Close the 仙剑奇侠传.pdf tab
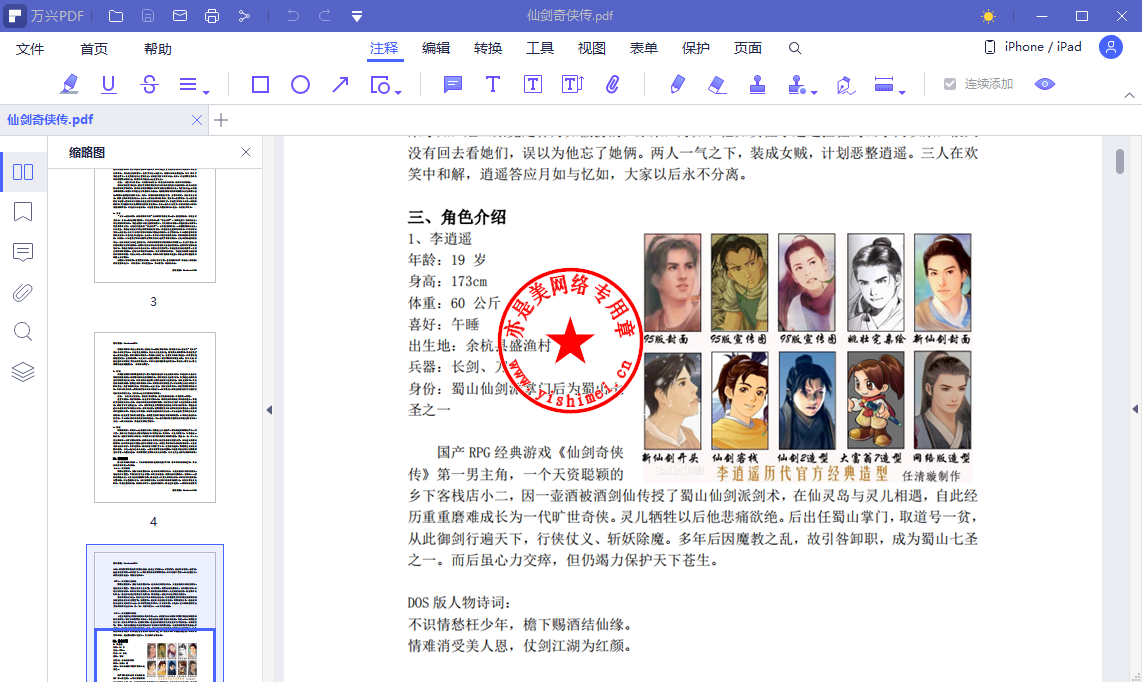This screenshot has height=682, width=1142. click(197, 120)
